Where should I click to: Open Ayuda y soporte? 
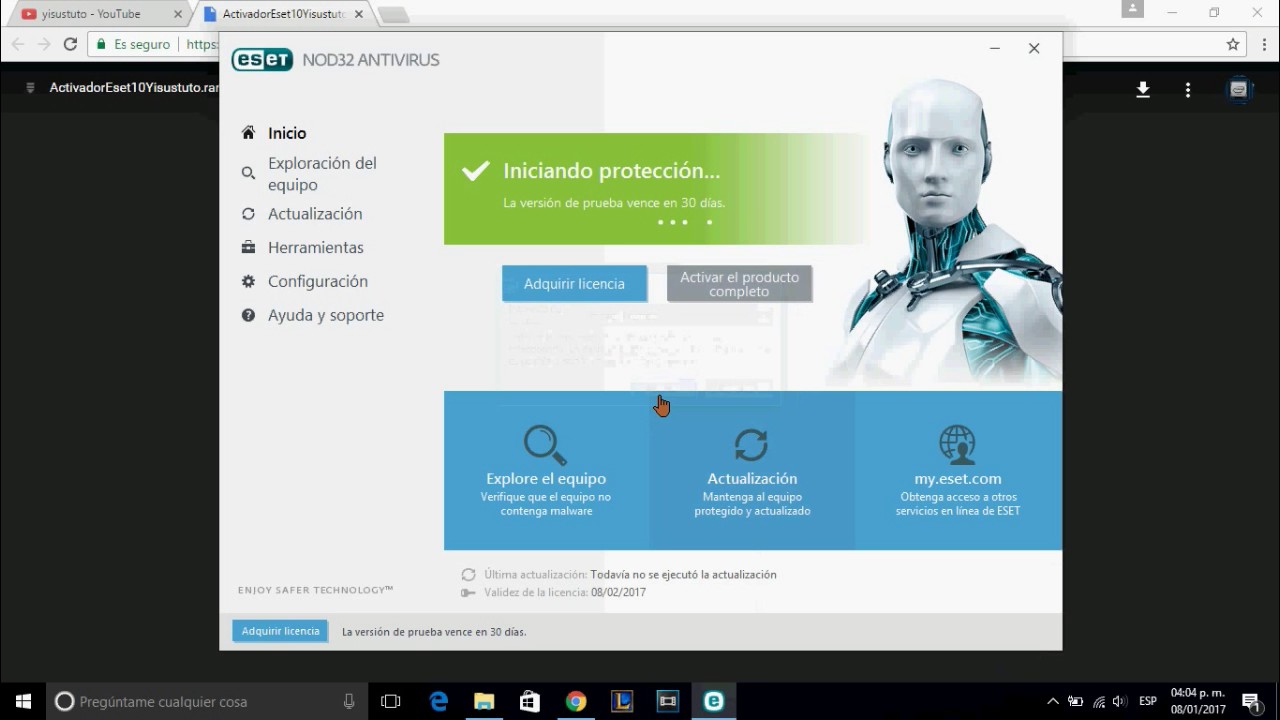pyautogui.click(x=325, y=316)
